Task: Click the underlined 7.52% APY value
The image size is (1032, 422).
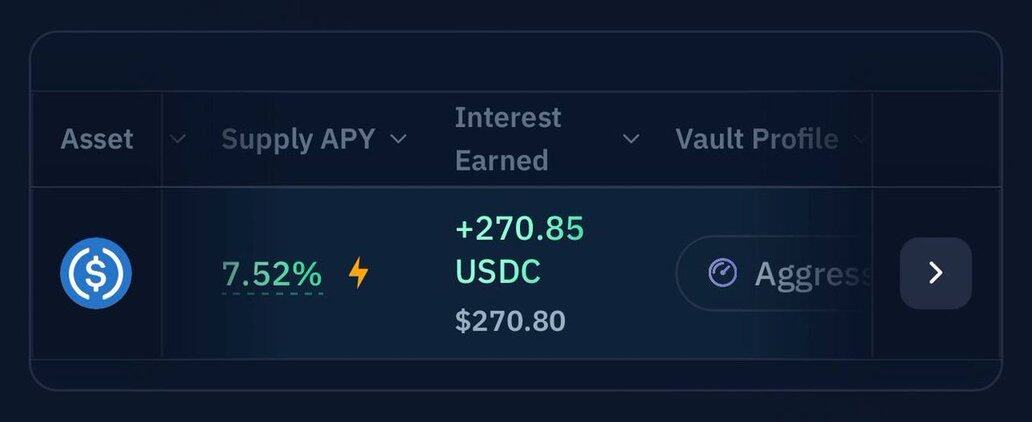Action: pos(272,274)
